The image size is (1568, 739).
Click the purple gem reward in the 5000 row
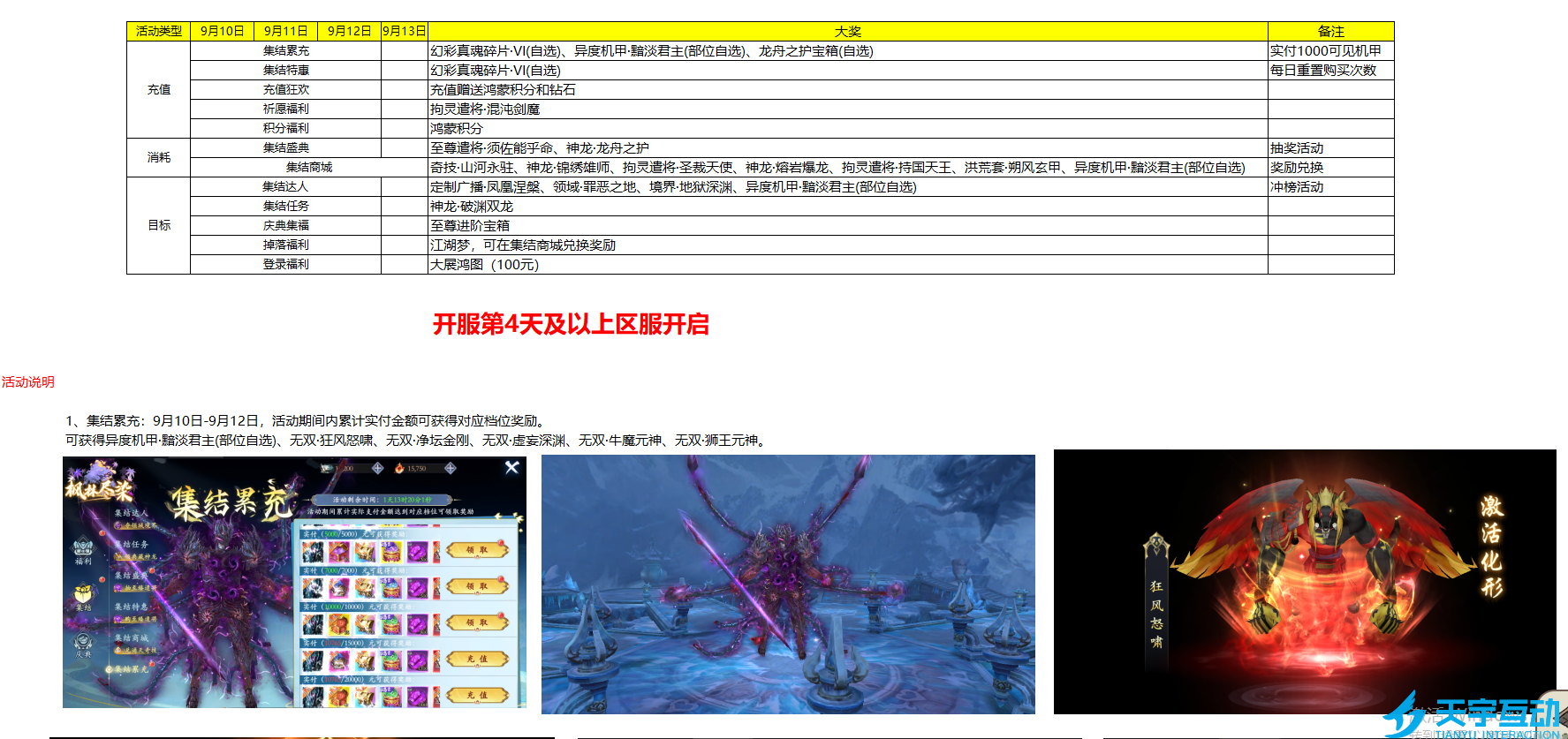click(x=418, y=552)
